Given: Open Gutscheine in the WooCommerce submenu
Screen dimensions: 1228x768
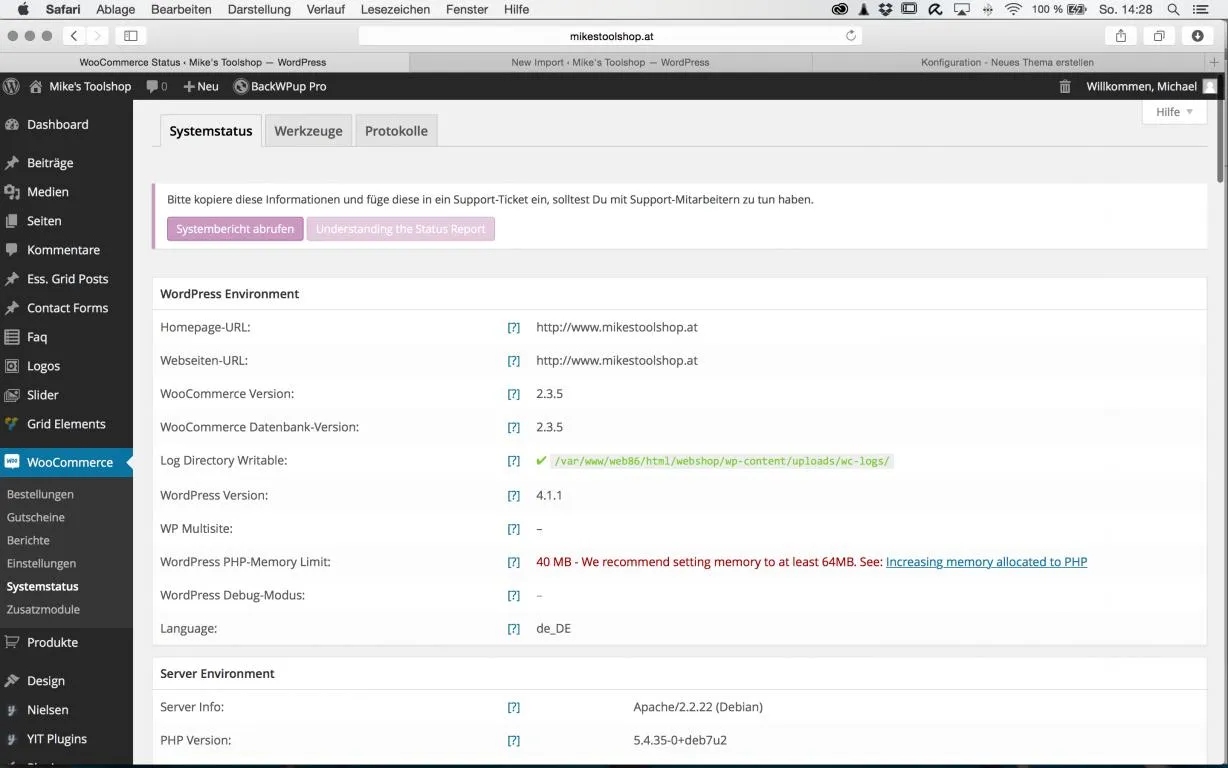Looking at the screenshot, I should pyautogui.click(x=36, y=517).
